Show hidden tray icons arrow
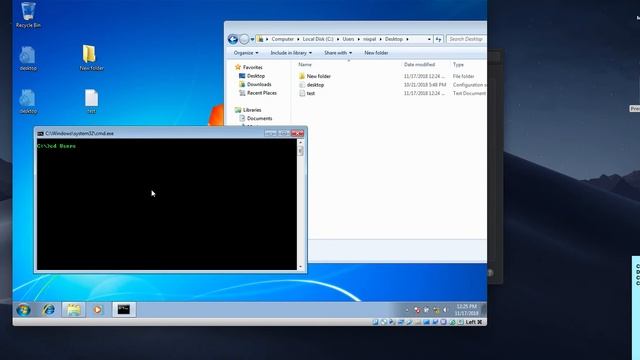 (407, 310)
